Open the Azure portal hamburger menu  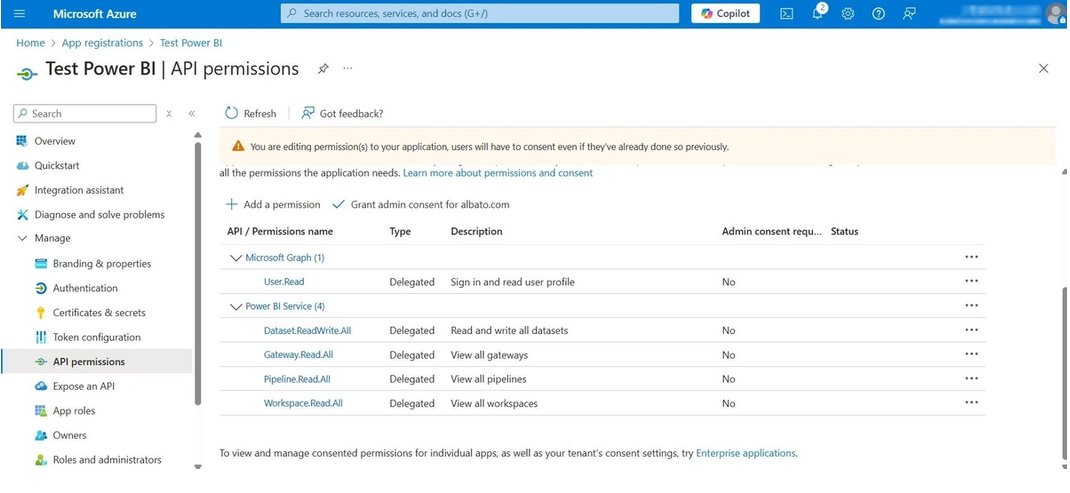coord(19,14)
